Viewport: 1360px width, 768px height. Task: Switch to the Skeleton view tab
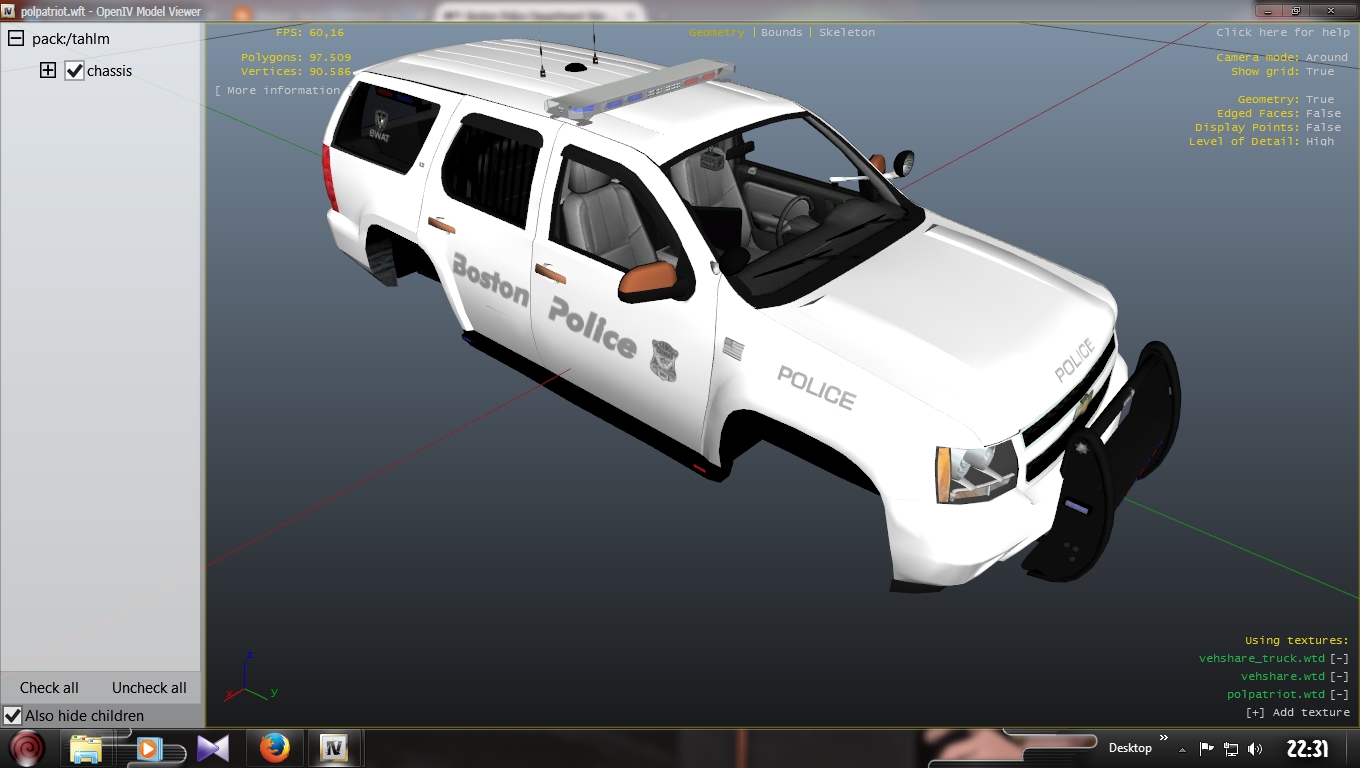tap(846, 33)
